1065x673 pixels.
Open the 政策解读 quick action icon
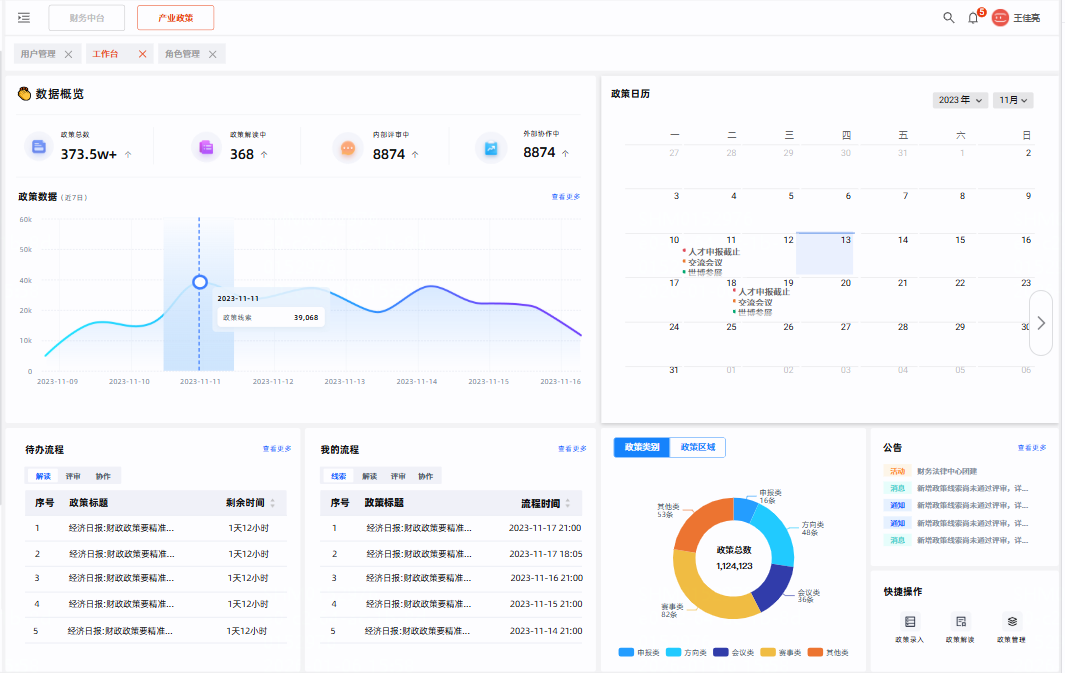coord(960,622)
